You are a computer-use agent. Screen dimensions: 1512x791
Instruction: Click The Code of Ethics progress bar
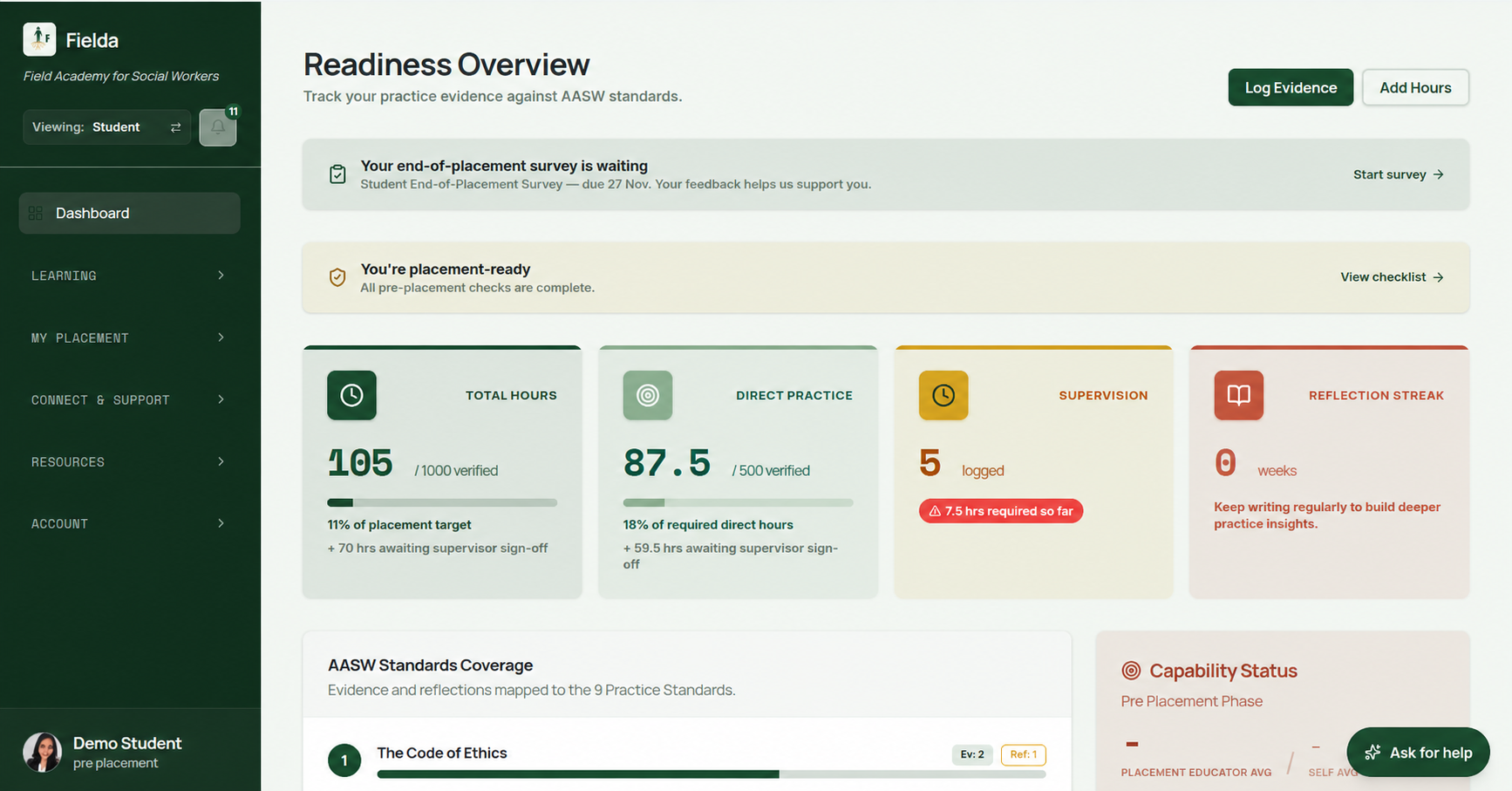click(712, 774)
